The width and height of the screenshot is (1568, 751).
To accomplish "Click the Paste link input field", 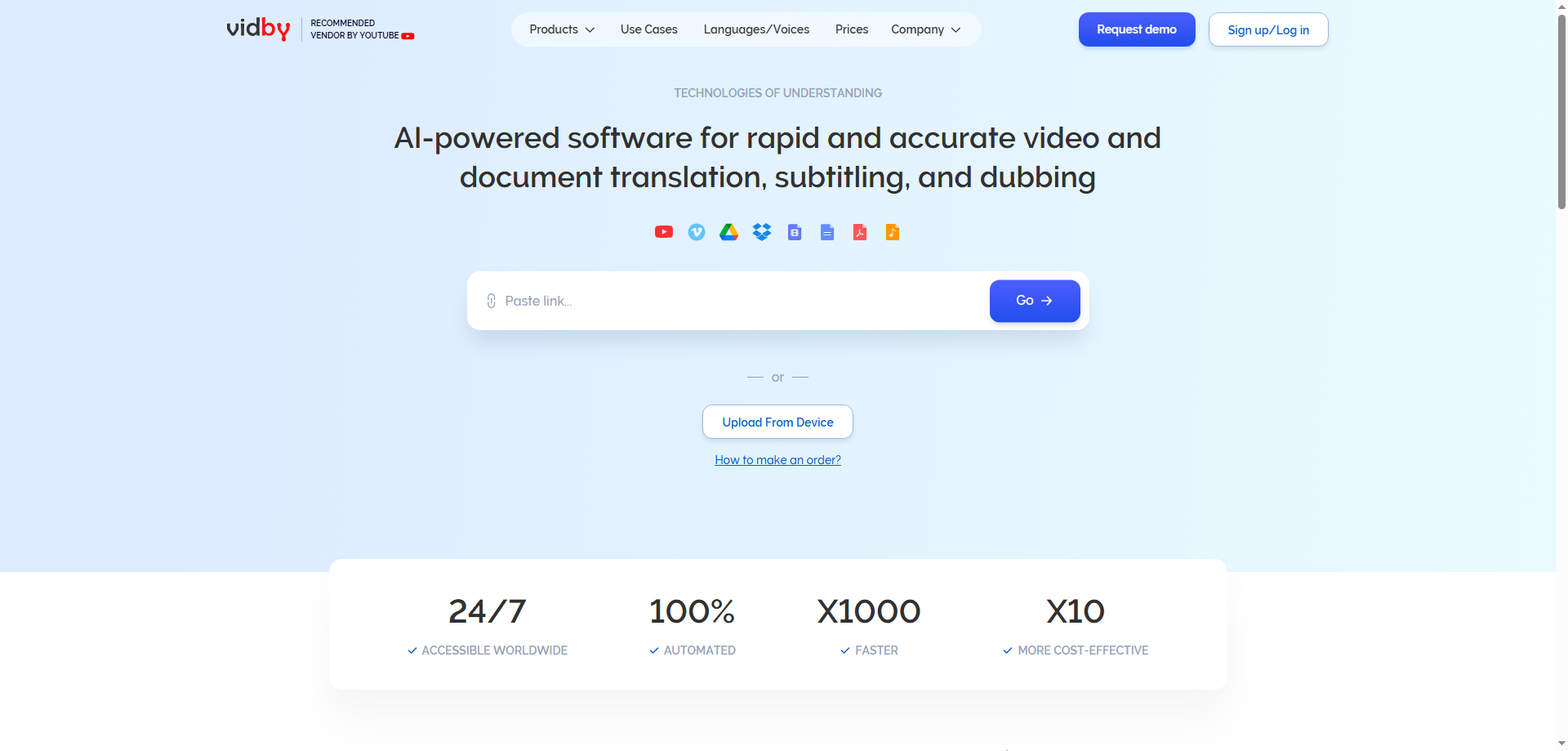I will click(735, 301).
